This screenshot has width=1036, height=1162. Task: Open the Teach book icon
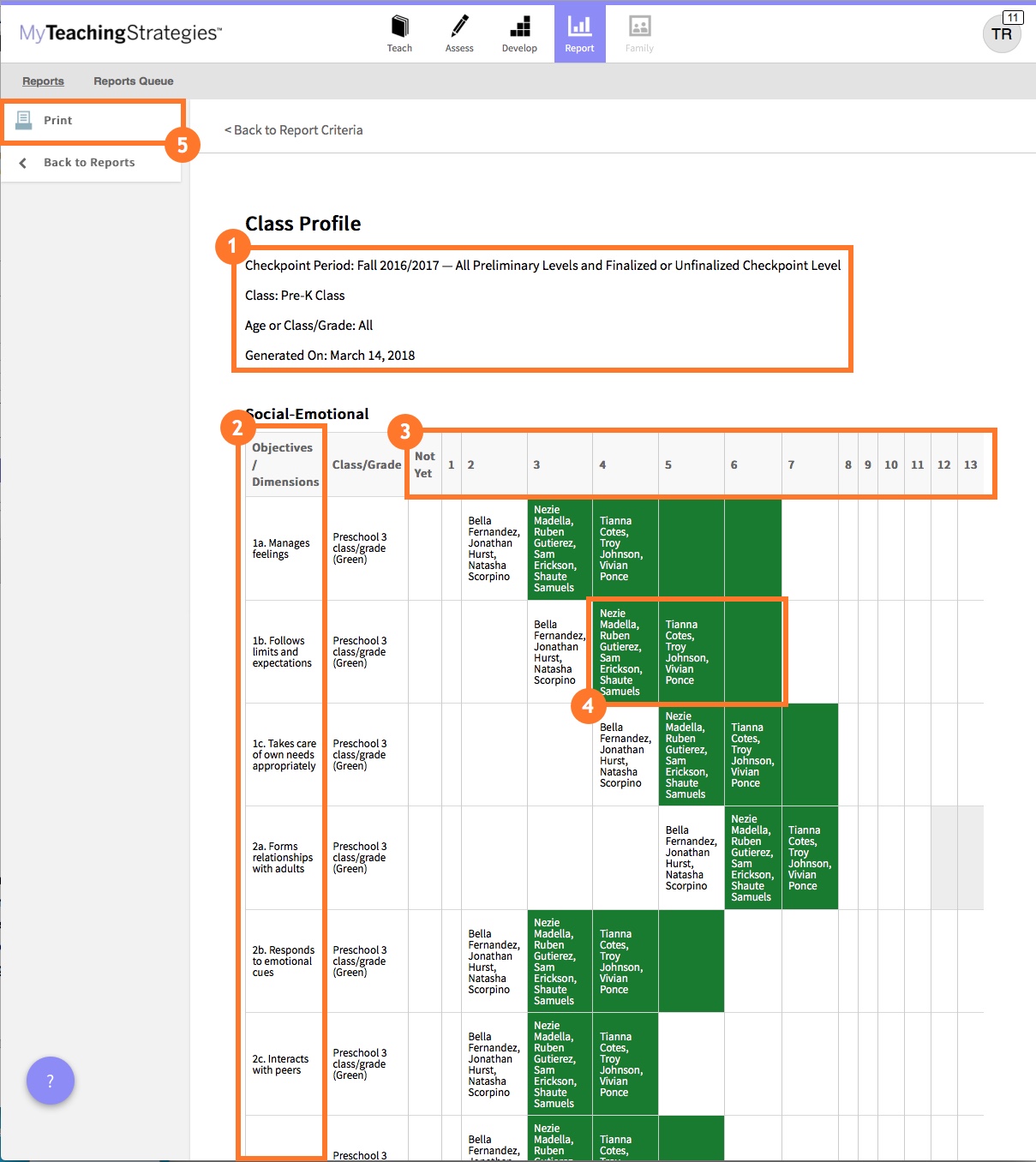pos(399,27)
